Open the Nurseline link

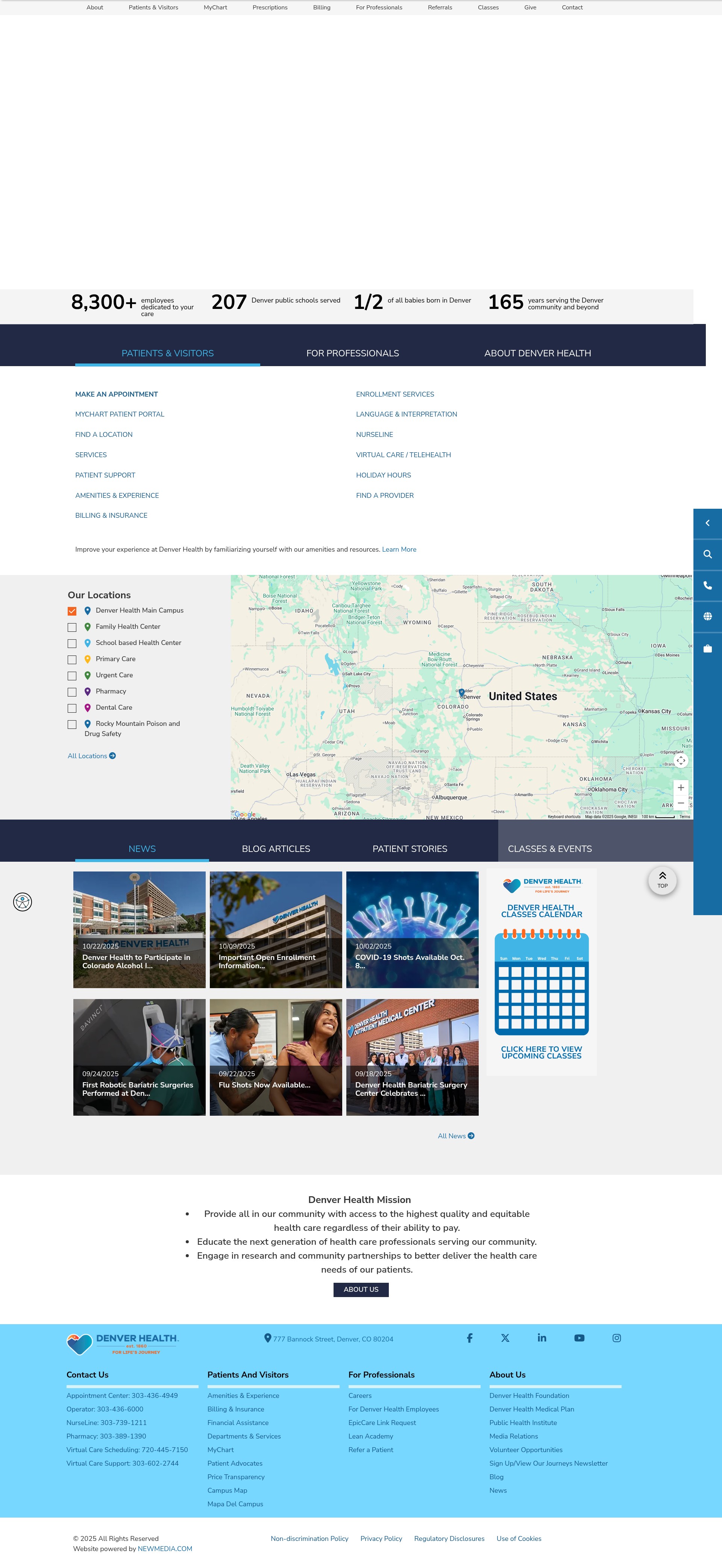pyautogui.click(x=375, y=435)
